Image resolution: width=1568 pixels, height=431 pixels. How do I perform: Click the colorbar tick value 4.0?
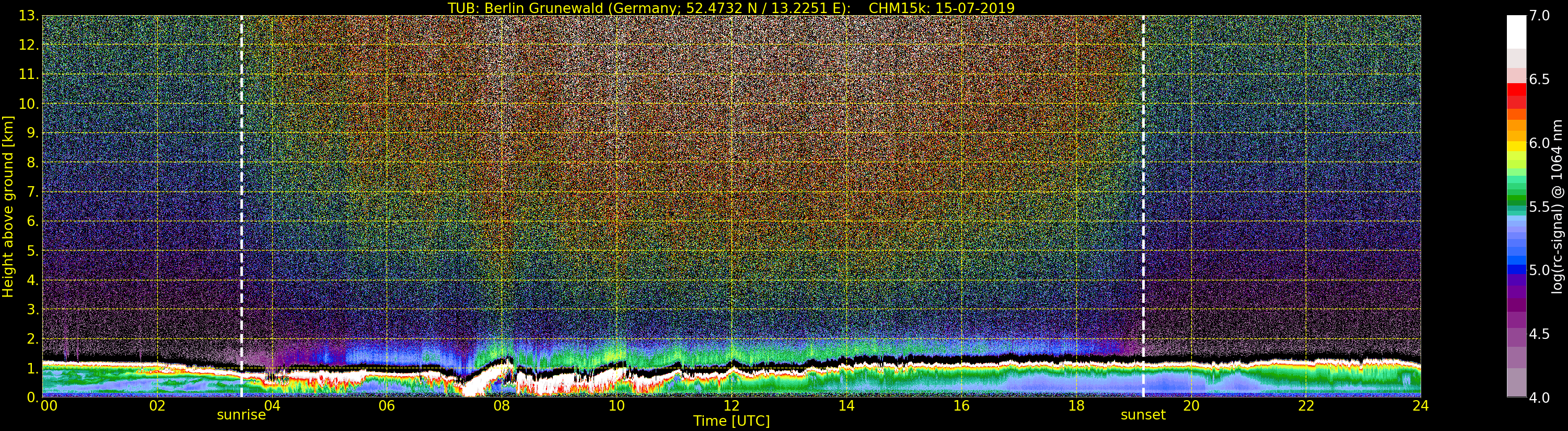tap(1539, 398)
